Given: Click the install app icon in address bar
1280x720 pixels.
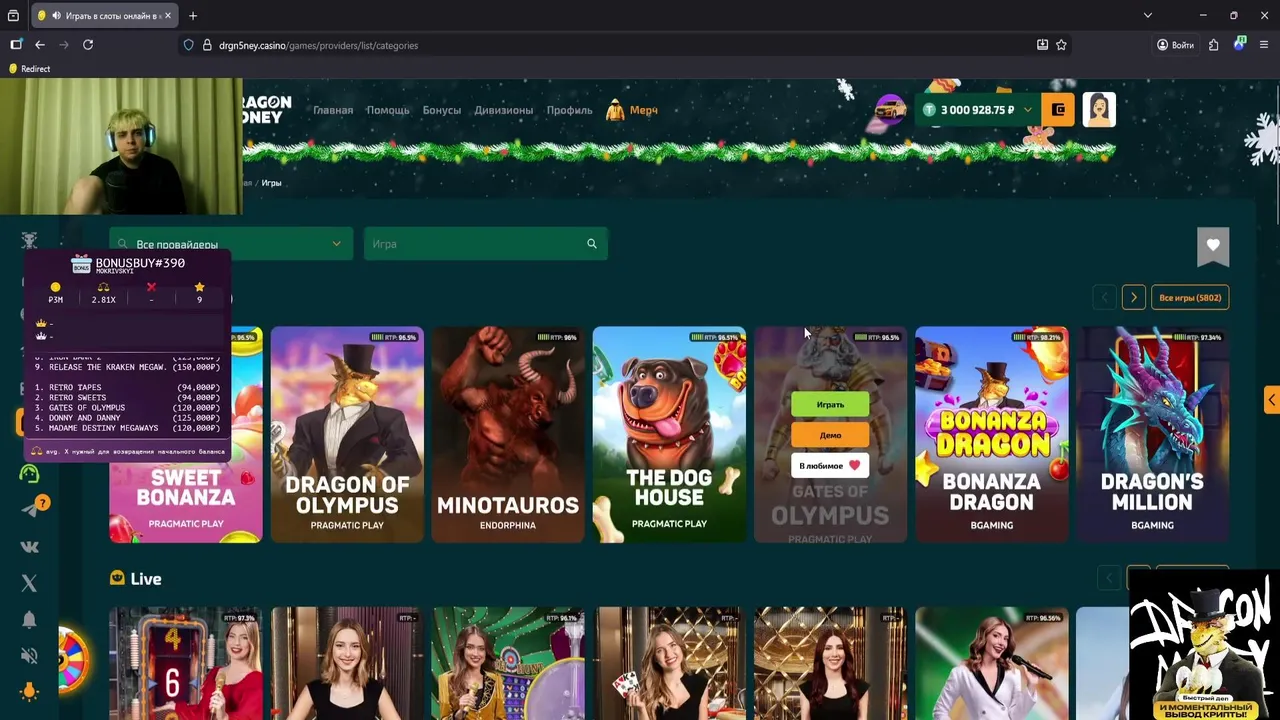Looking at the screenshot, I should pos(1042,45).
